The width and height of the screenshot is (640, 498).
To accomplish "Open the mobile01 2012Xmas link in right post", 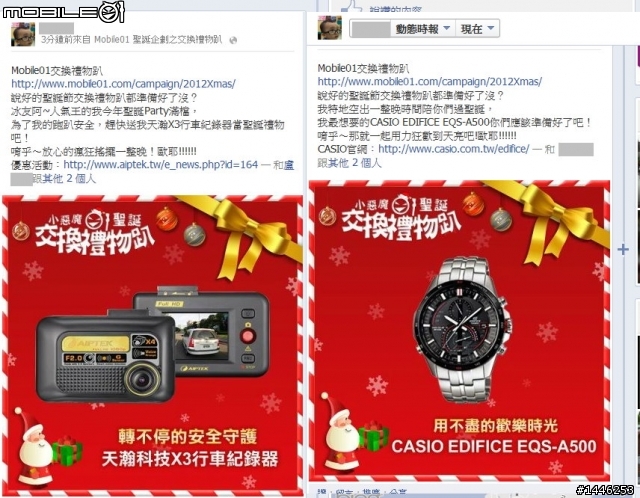I will (430, 82).
